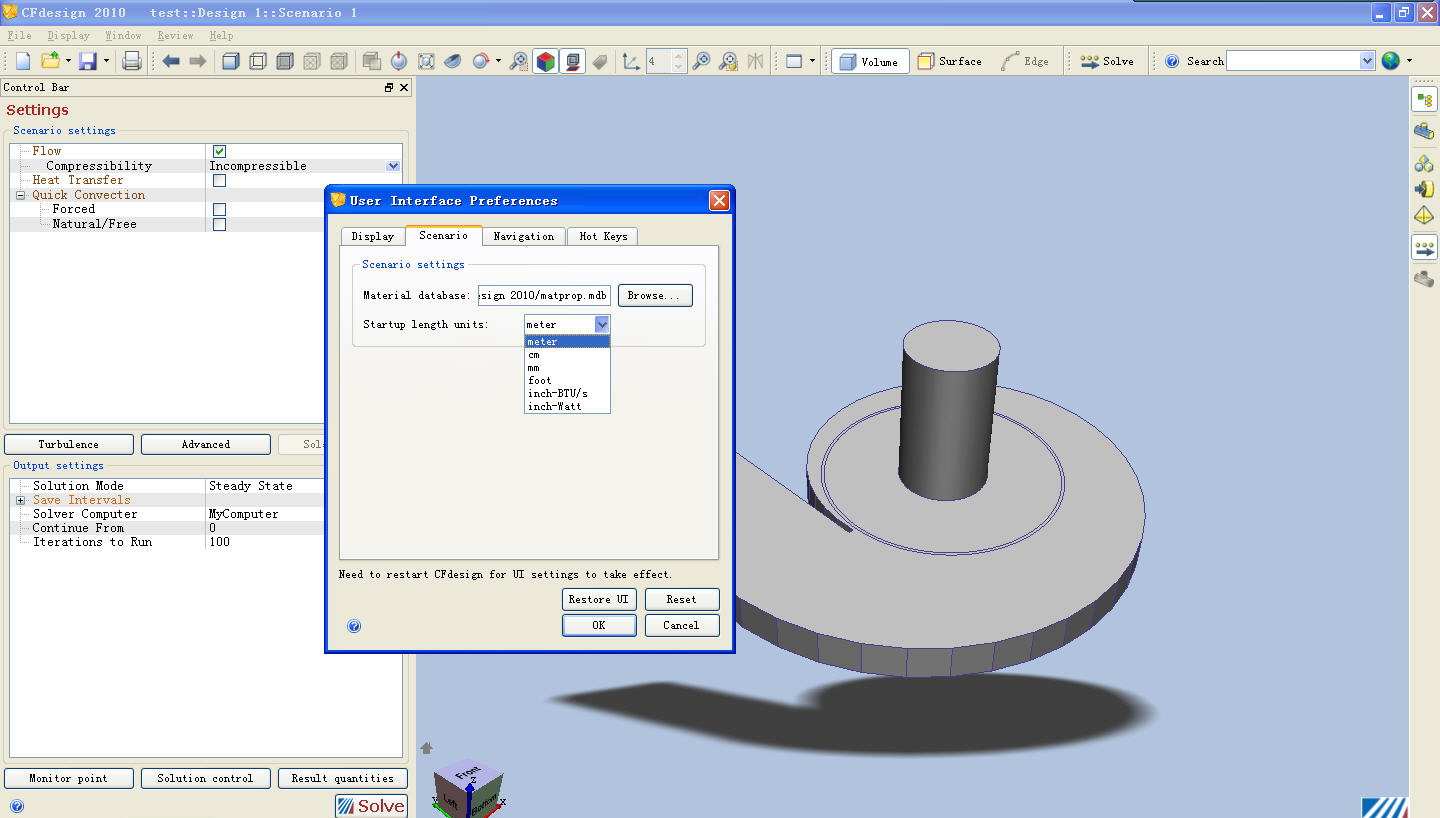Viewport: 1440px width, 818px height.
Task: Click the Open folder icon
Action: point(50,61)
